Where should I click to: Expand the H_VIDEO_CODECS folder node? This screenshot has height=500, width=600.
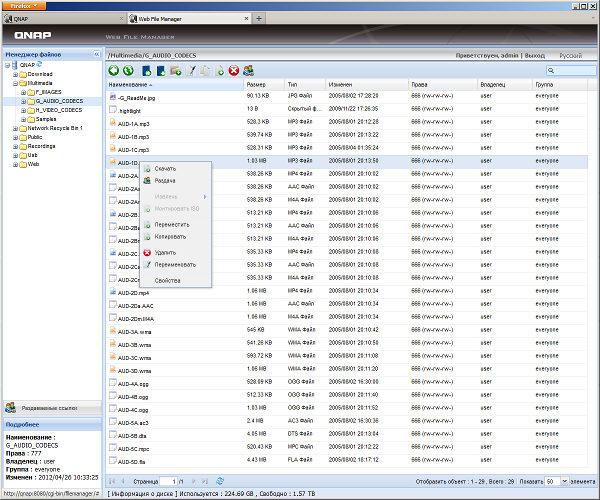(x=23, y=111)
